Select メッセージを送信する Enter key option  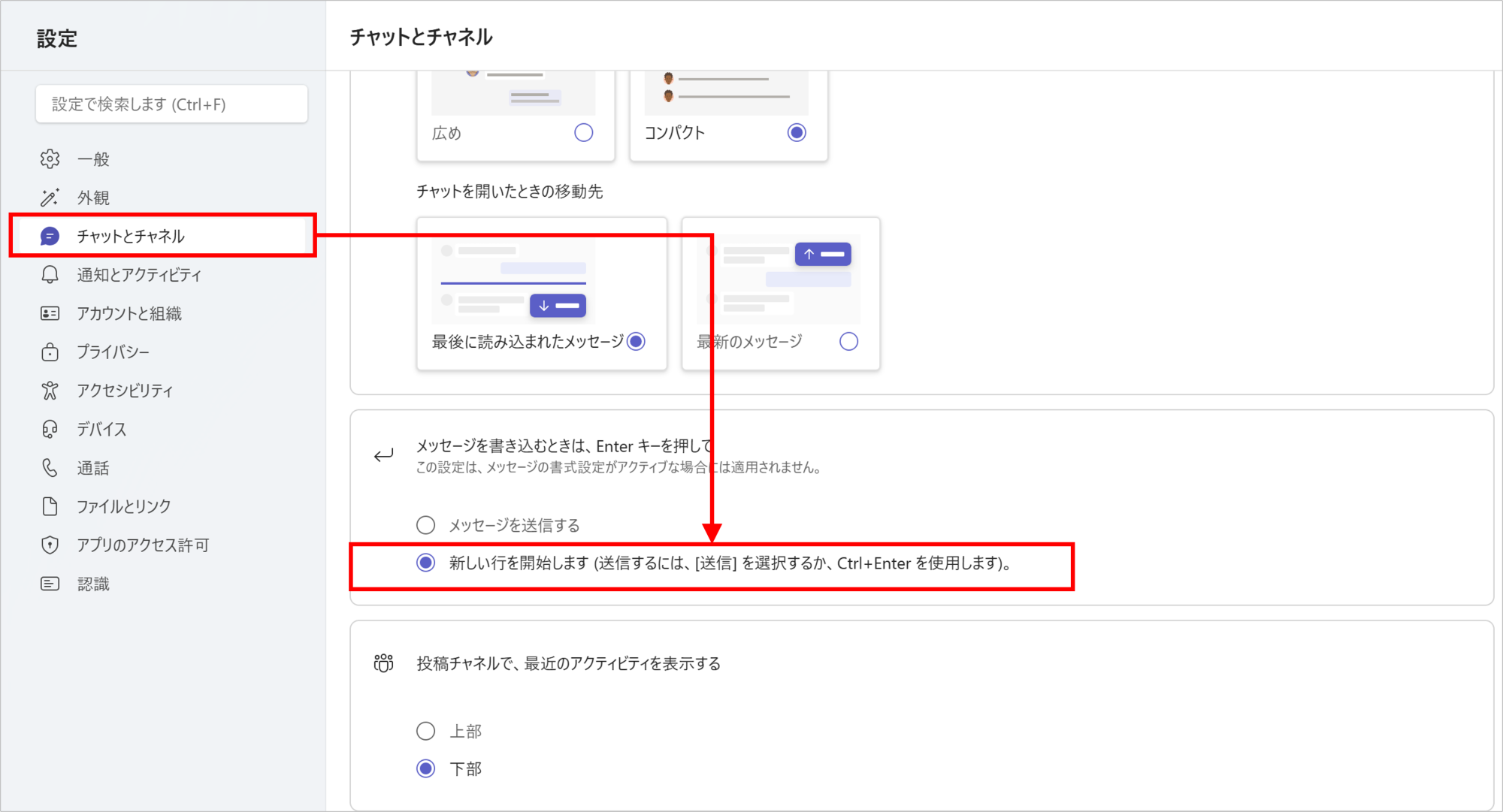[426, 525]
